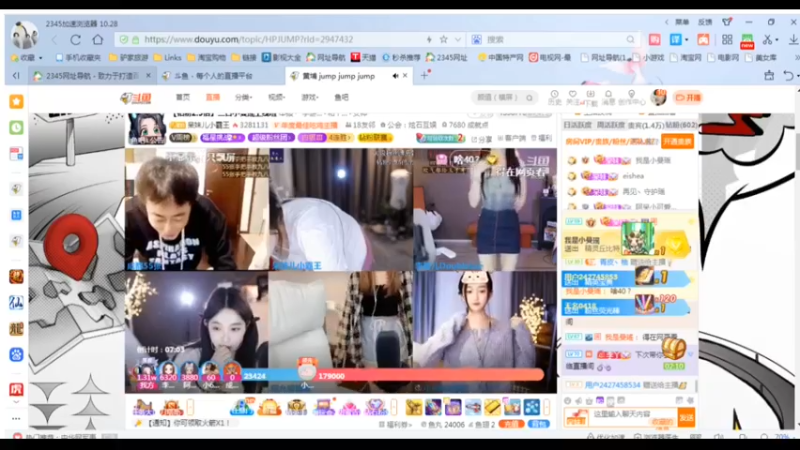Screen dimensions: 800x450
Task: Focus the chat message input field
Action: click(x=633, y=415)
